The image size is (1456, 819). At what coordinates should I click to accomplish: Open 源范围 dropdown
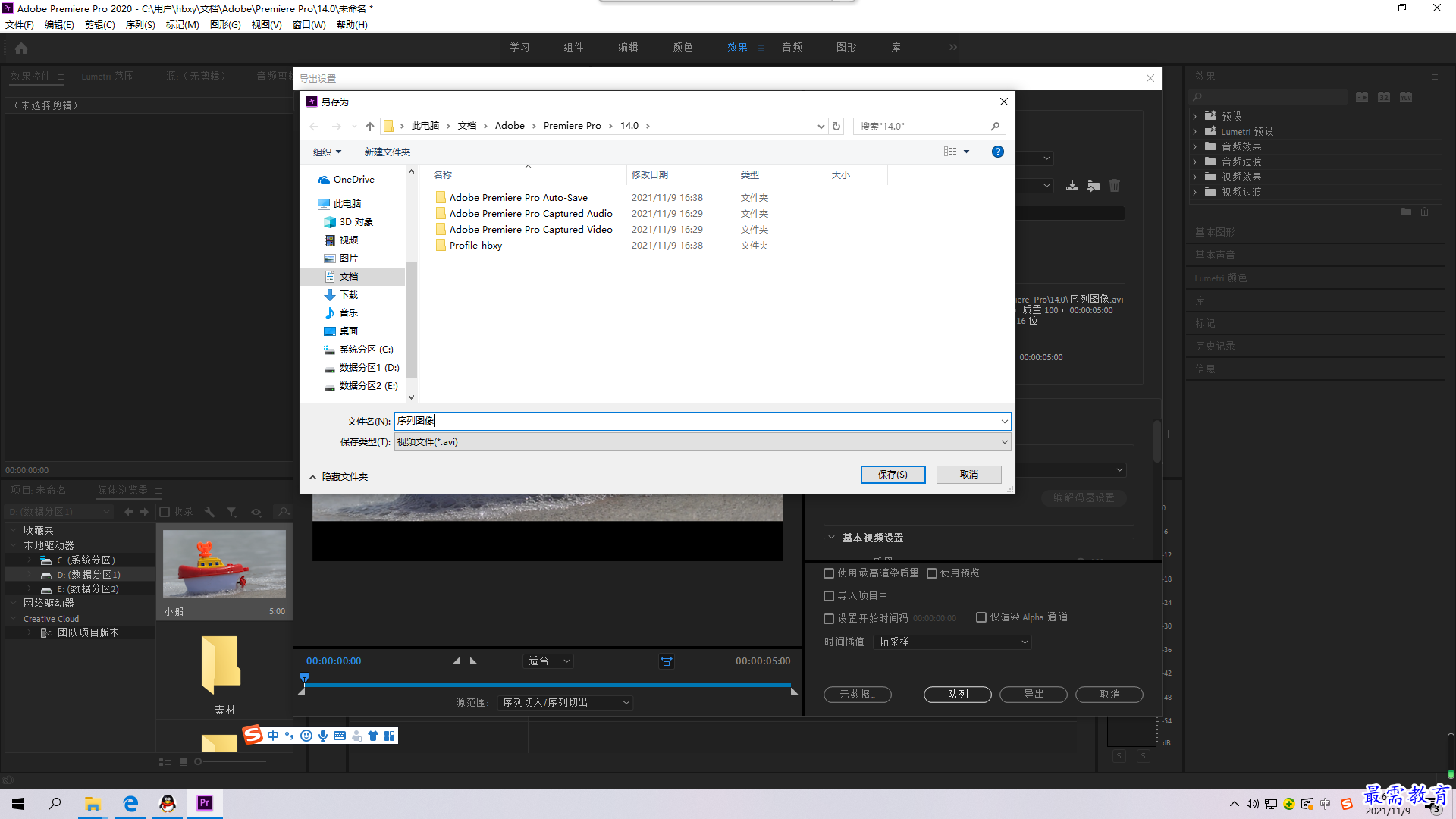pos(565,703)
